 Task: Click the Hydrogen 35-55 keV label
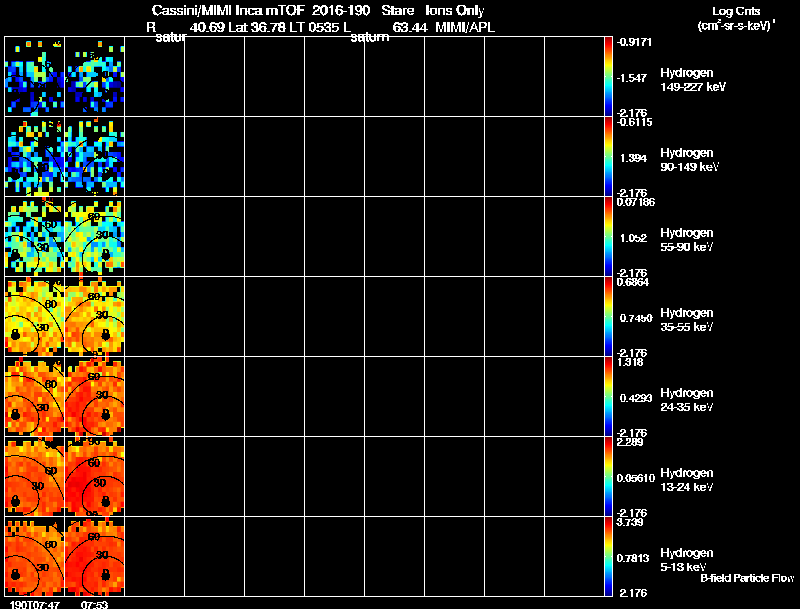(x=687, y=320)
